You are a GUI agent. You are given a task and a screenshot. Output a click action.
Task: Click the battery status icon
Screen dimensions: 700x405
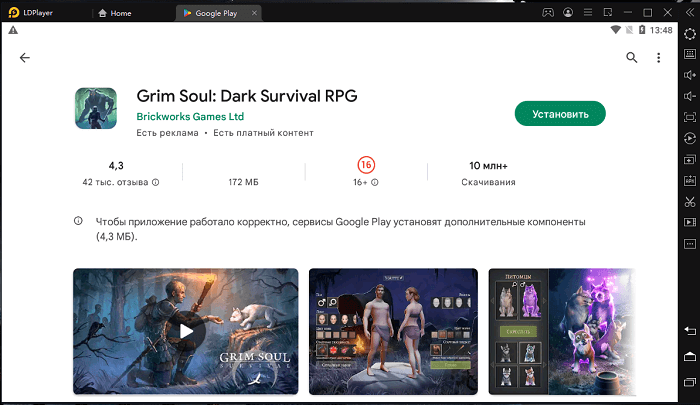click(642, 30)
